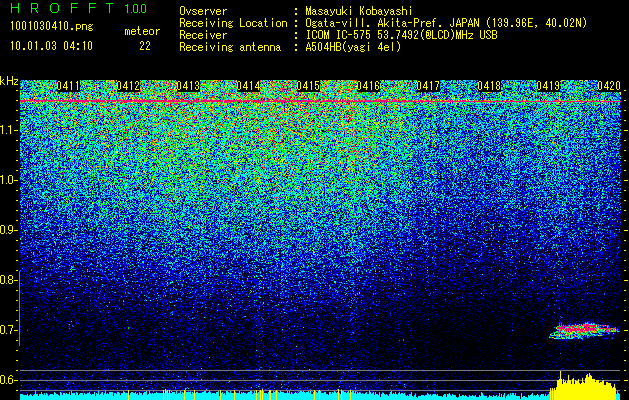Click the 1.0 kHz axis tick label
This screenshot has height=400, width=629.
point(7,180)
